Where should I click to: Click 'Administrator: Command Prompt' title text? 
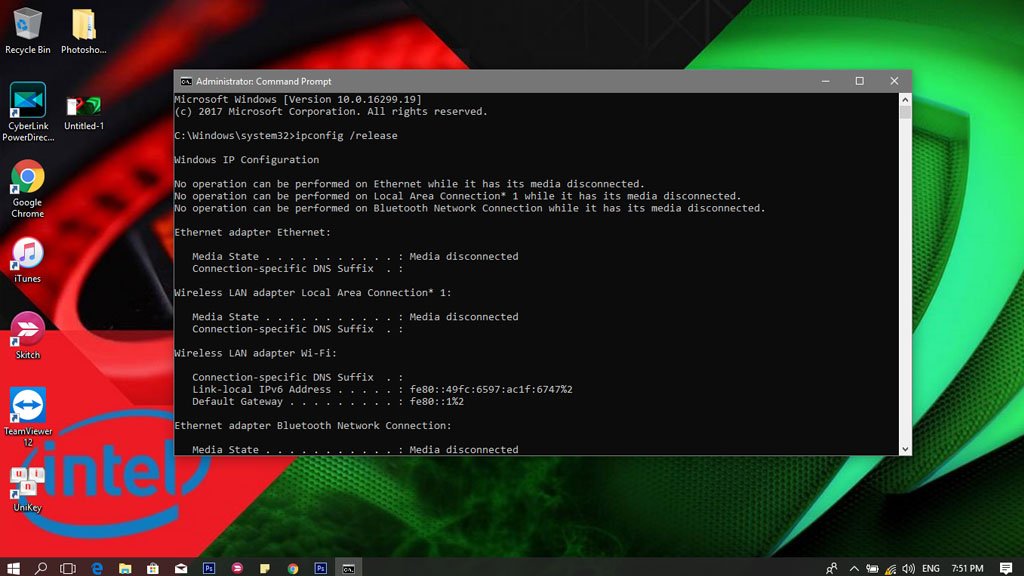click(x=264, y=82)
